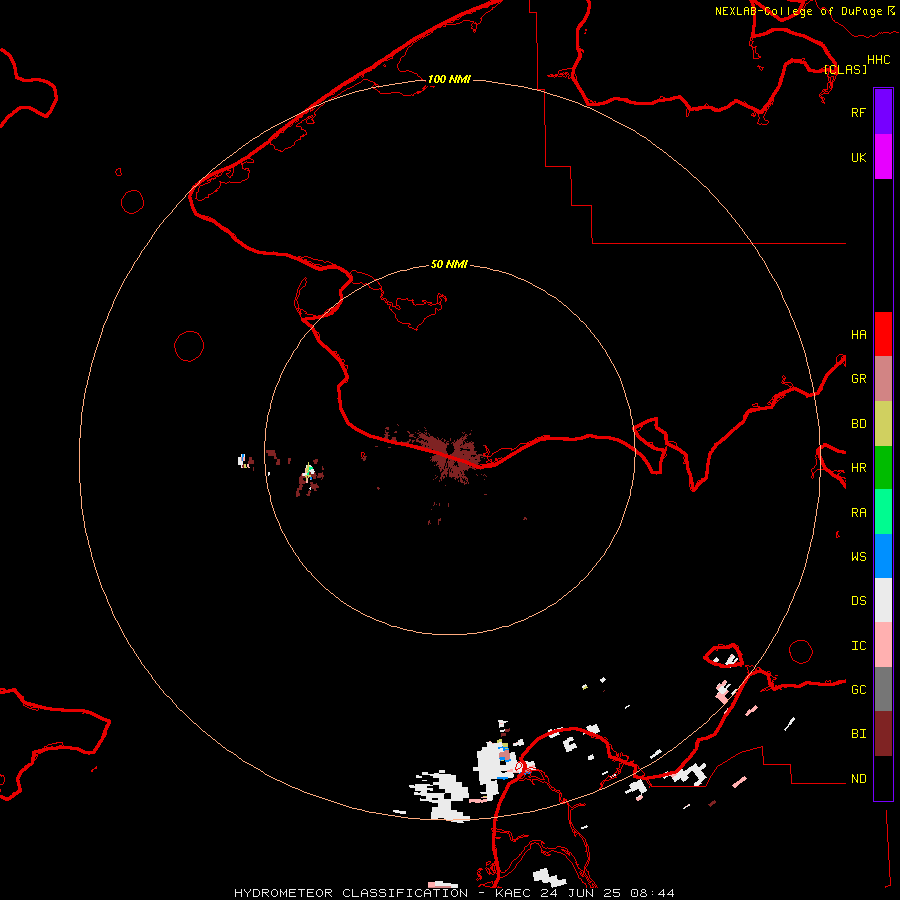
Task: Click the "100 NMI" range ring label
Action: (449, 79)
